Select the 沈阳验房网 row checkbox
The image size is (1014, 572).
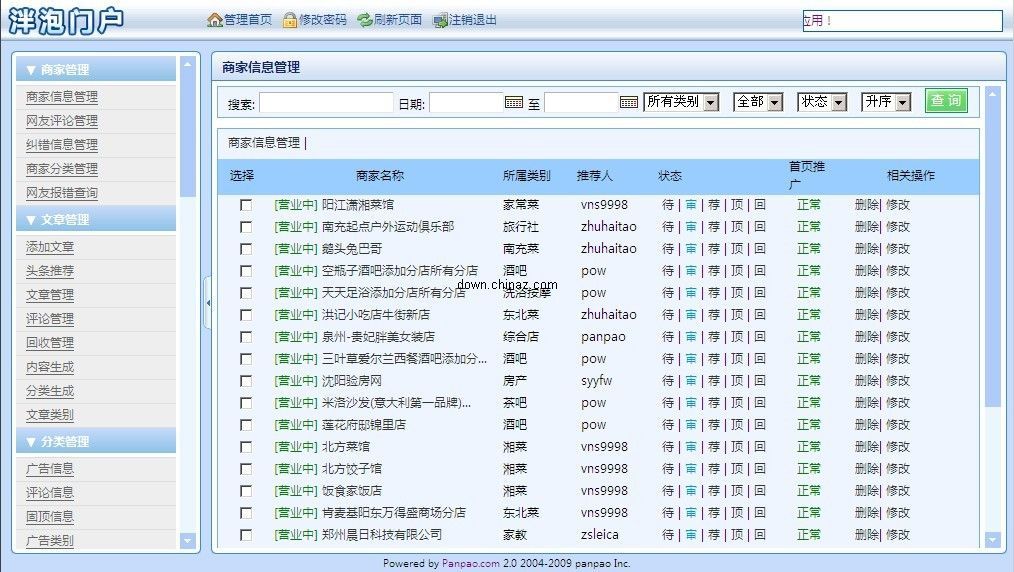[x=246, y=381]
